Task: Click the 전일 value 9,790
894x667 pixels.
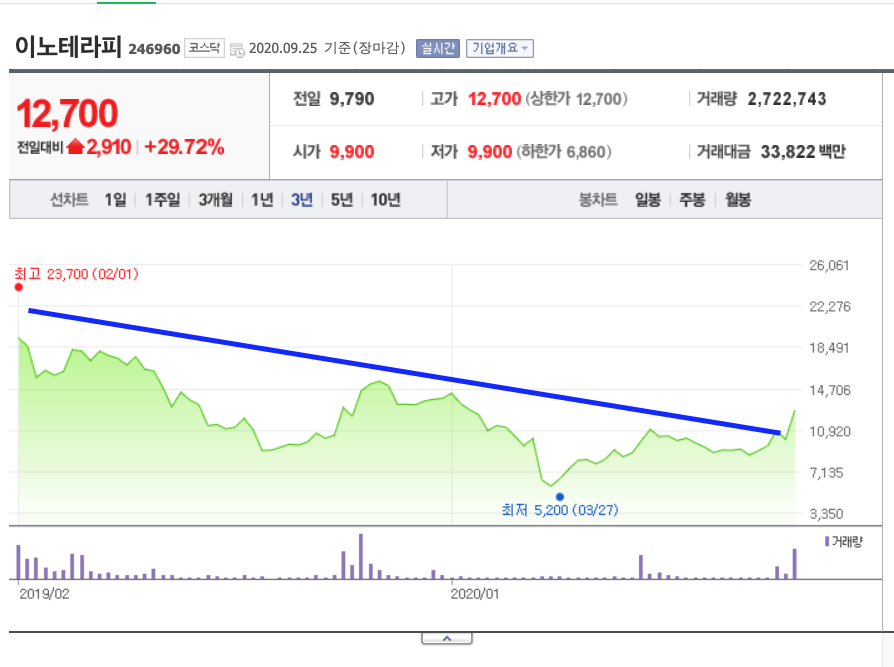Action: tap(352, 99)
